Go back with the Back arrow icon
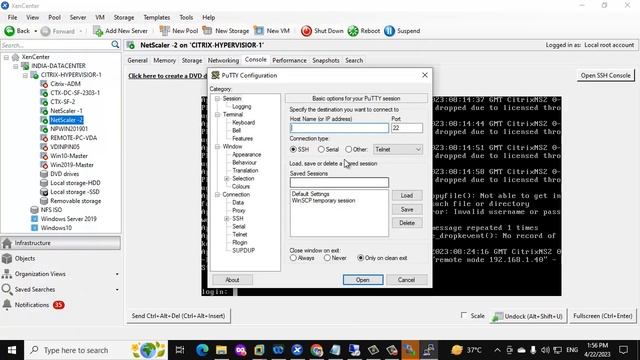The width and height of the screenshot is (640, 360). (9, 31)
